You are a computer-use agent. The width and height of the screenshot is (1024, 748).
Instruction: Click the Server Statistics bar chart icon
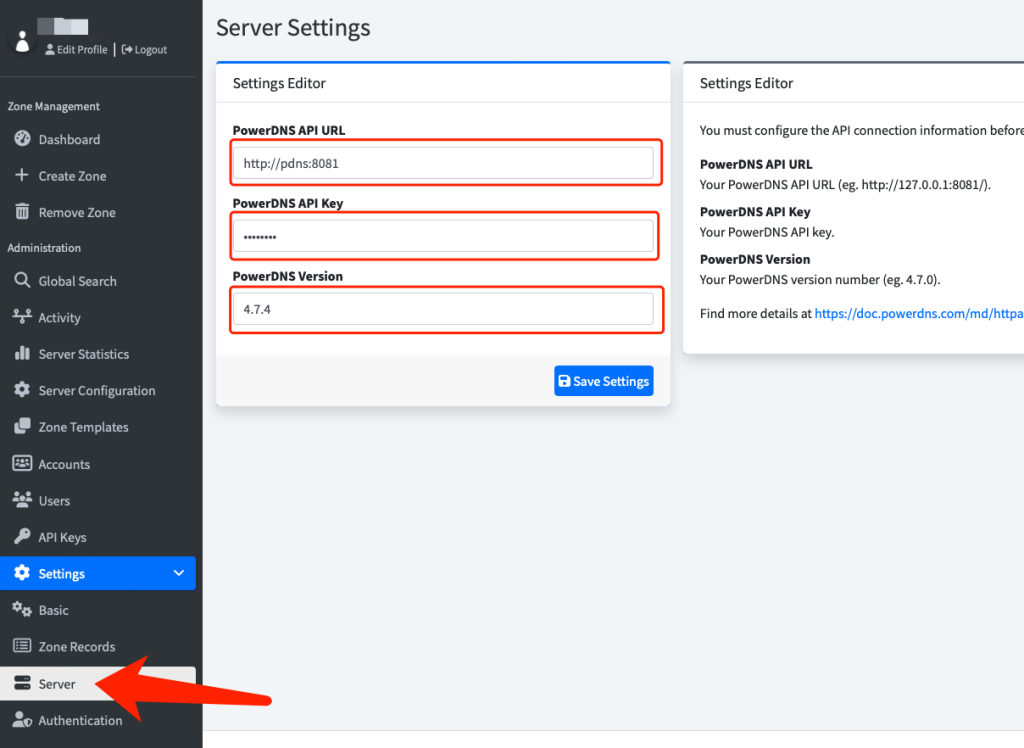point(22,354)
